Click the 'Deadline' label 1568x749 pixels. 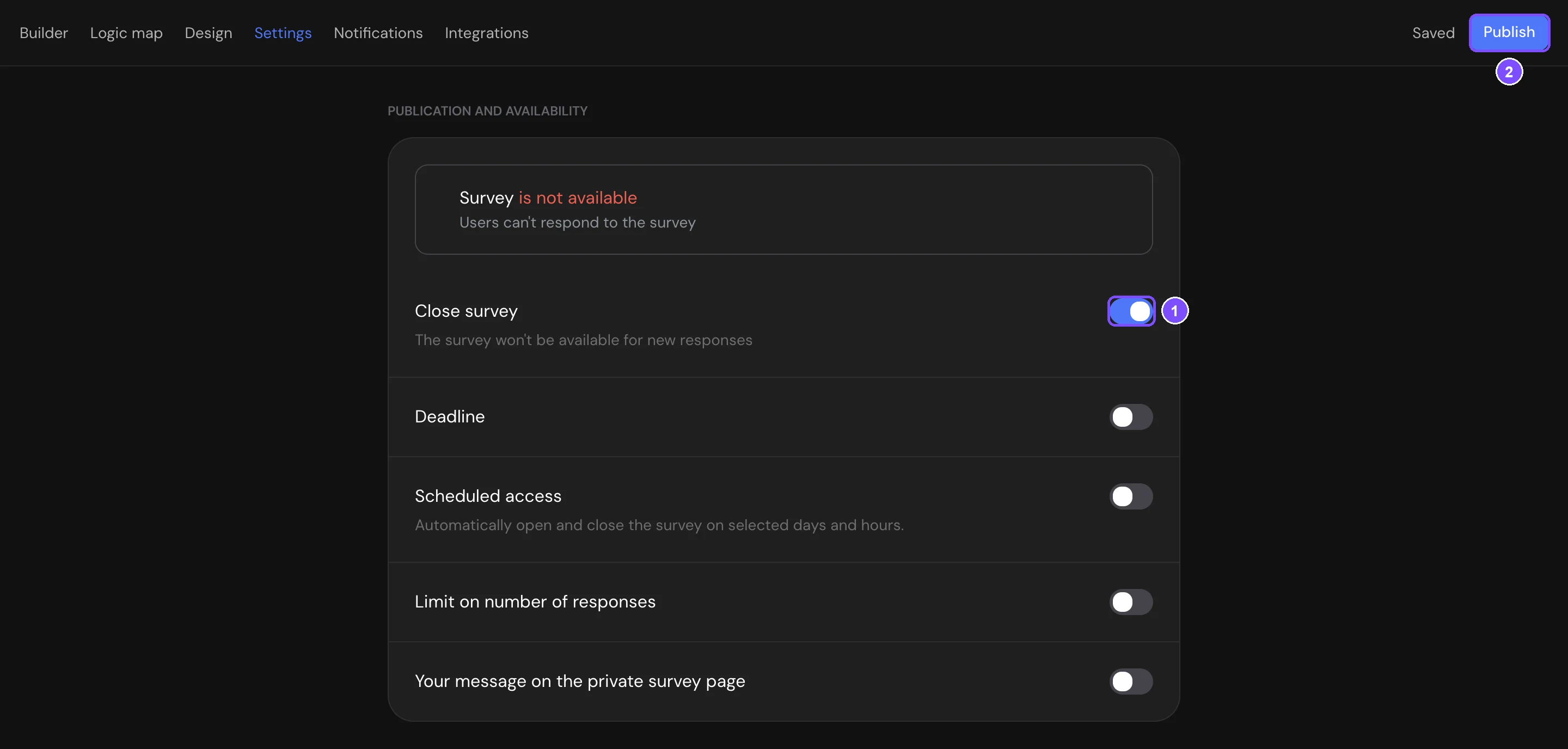450,417
